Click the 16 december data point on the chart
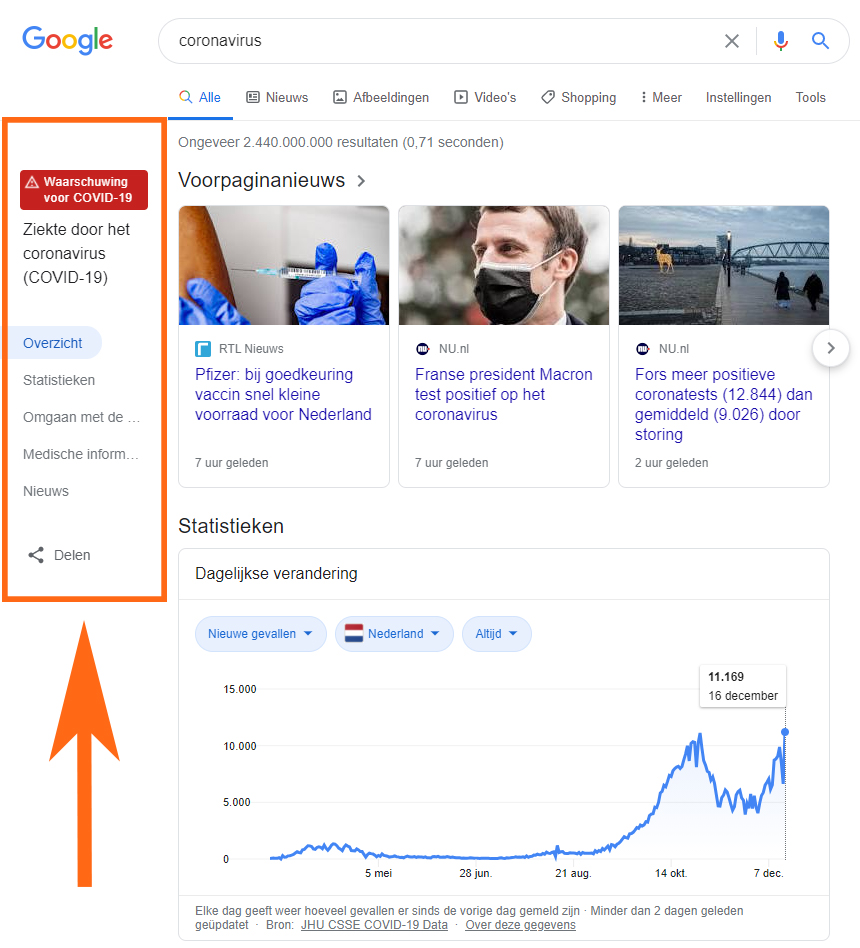Screen dimensions: 860x948 pos(785,732)
